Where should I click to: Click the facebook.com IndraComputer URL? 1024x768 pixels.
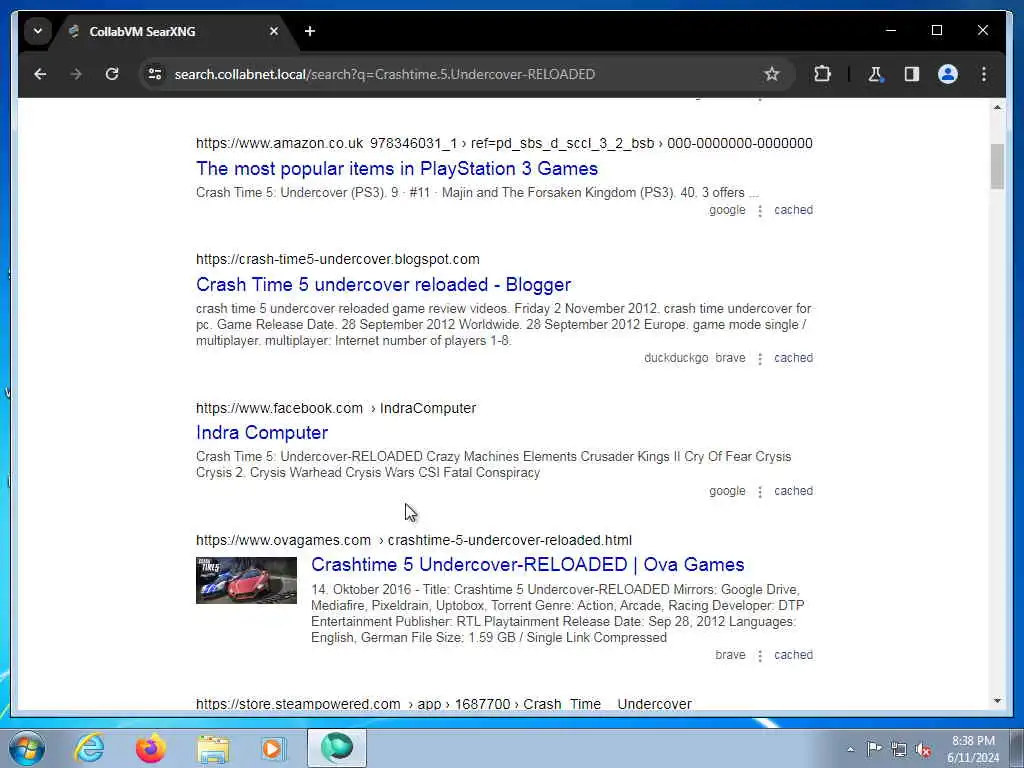(336, 408)
